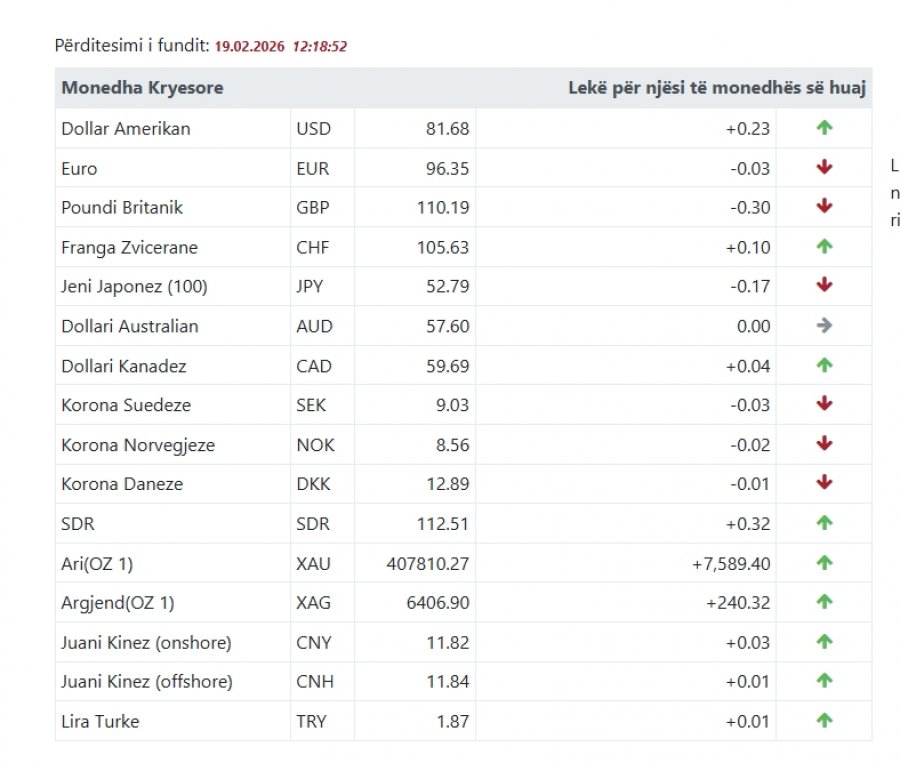Click the green up arrow for Lira Turke

coord(824,720)
